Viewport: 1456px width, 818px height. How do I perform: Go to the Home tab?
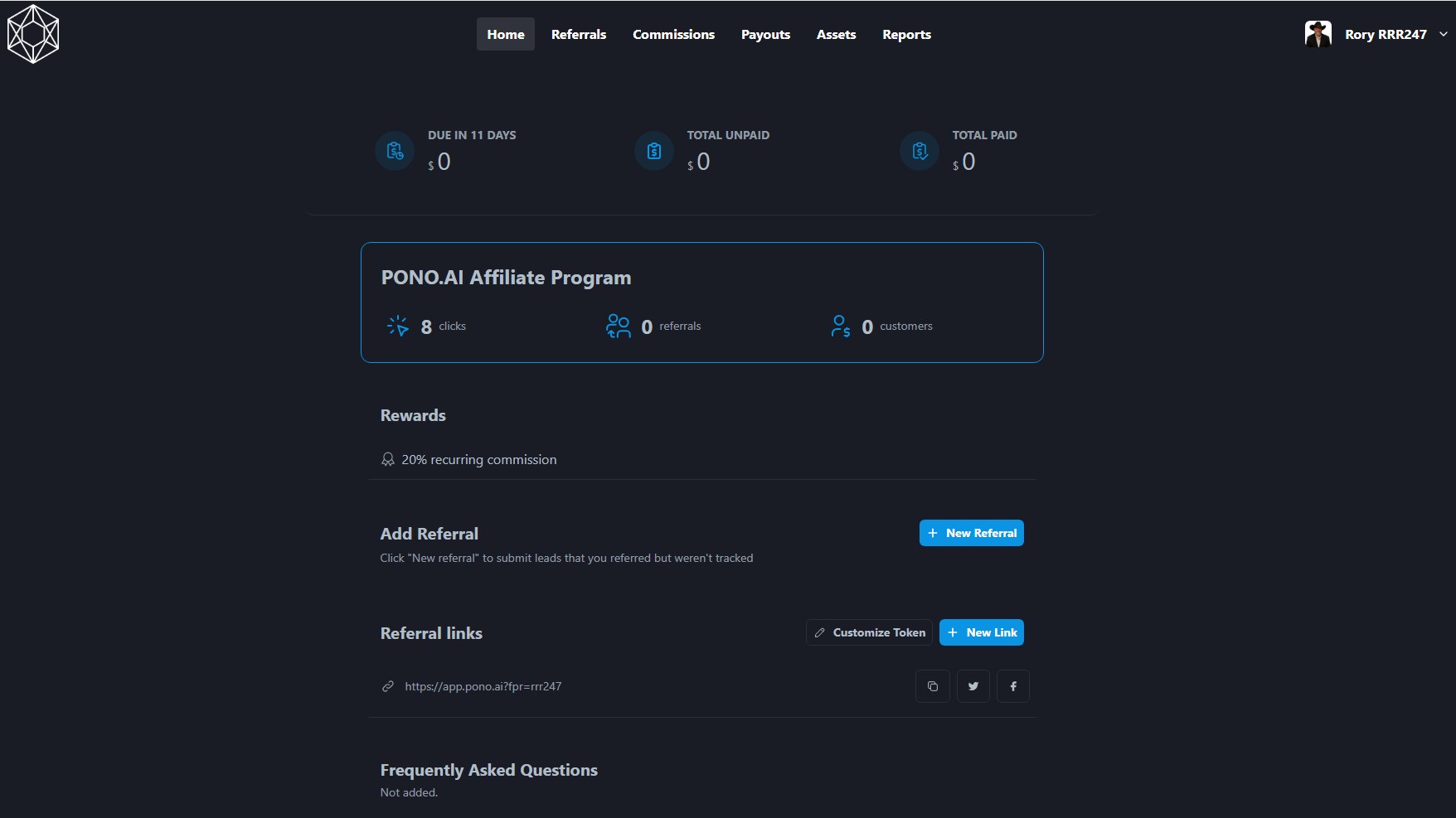pos(506,34)
